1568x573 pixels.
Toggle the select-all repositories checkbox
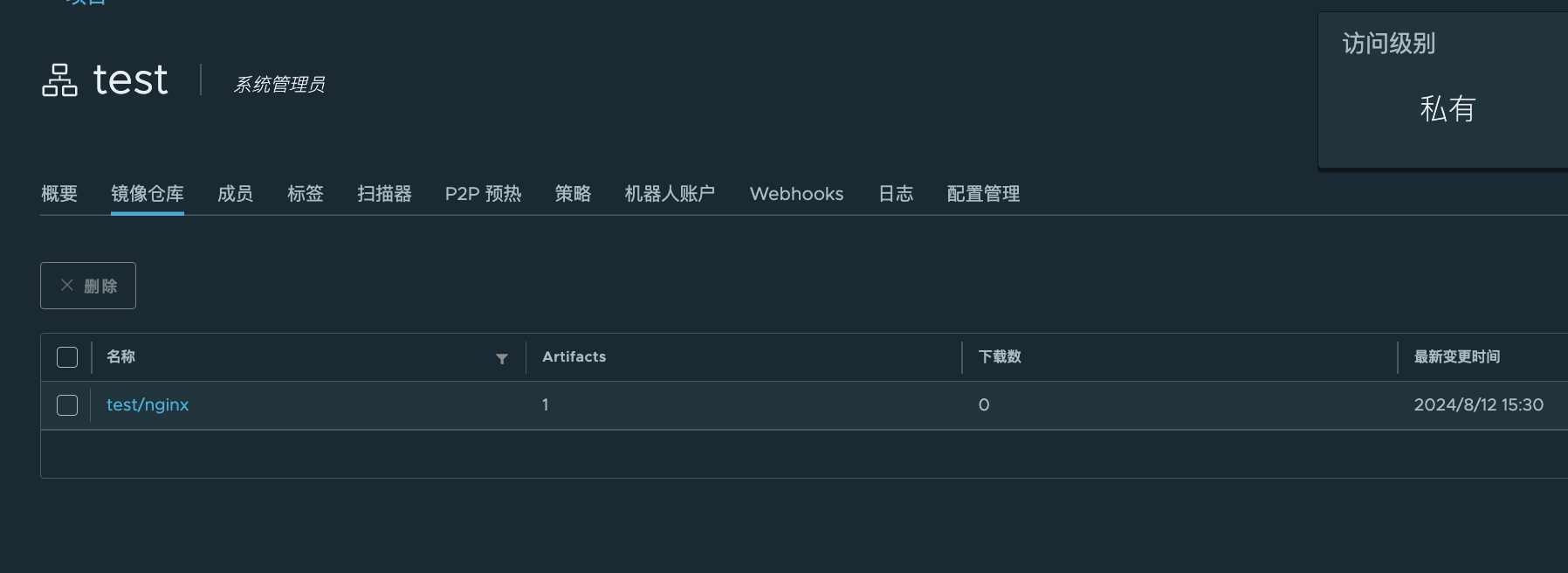pos(67,357)
